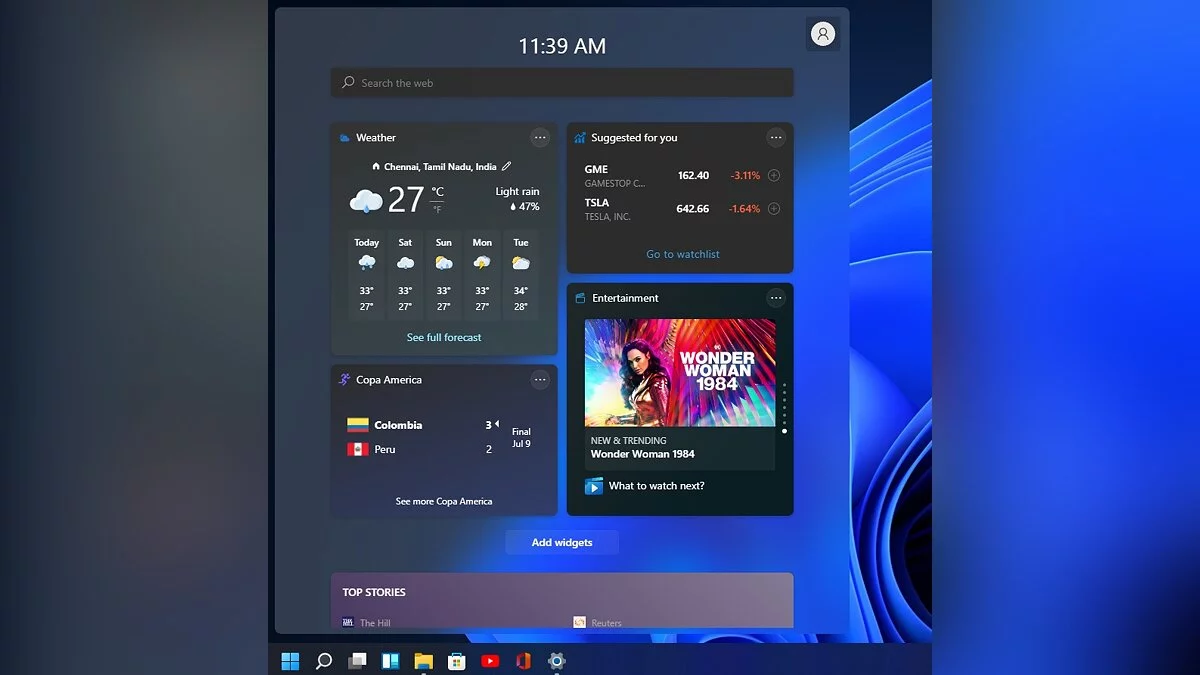
Task: Follow the Go to watchlist link
Action: pyautogui.click(x=683, y=254)
